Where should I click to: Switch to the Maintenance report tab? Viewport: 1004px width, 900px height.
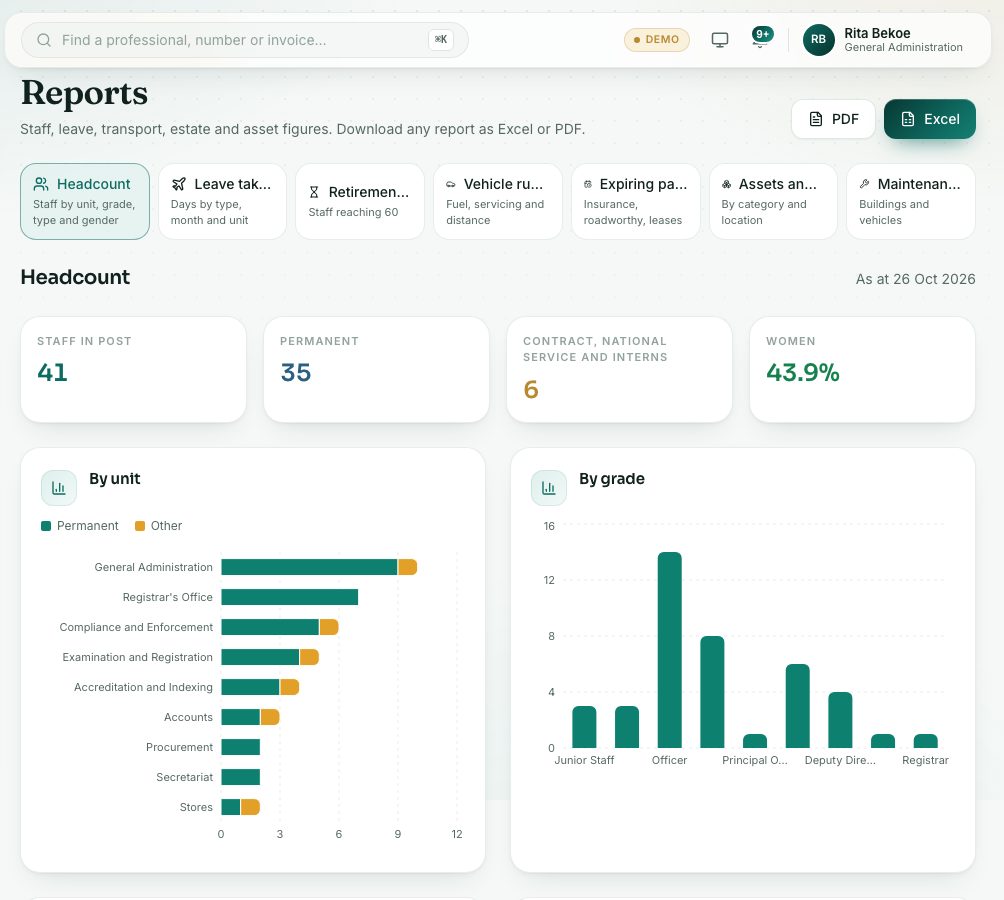coord(911,202)
